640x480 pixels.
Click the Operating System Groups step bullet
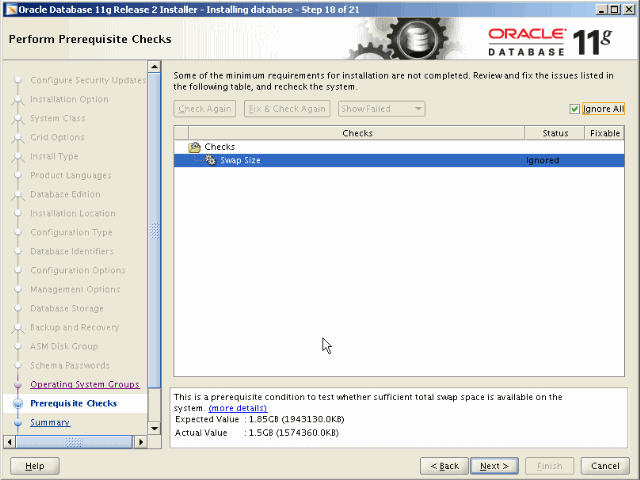[18, 384]
